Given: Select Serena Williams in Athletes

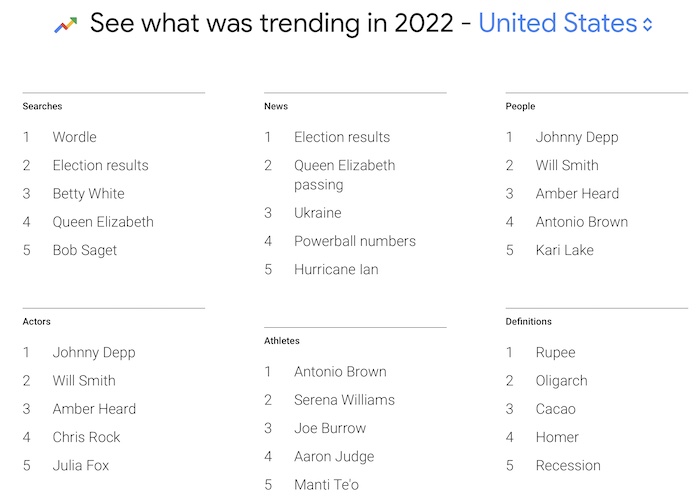Looking at the screenshot, I should pos(344,400).
